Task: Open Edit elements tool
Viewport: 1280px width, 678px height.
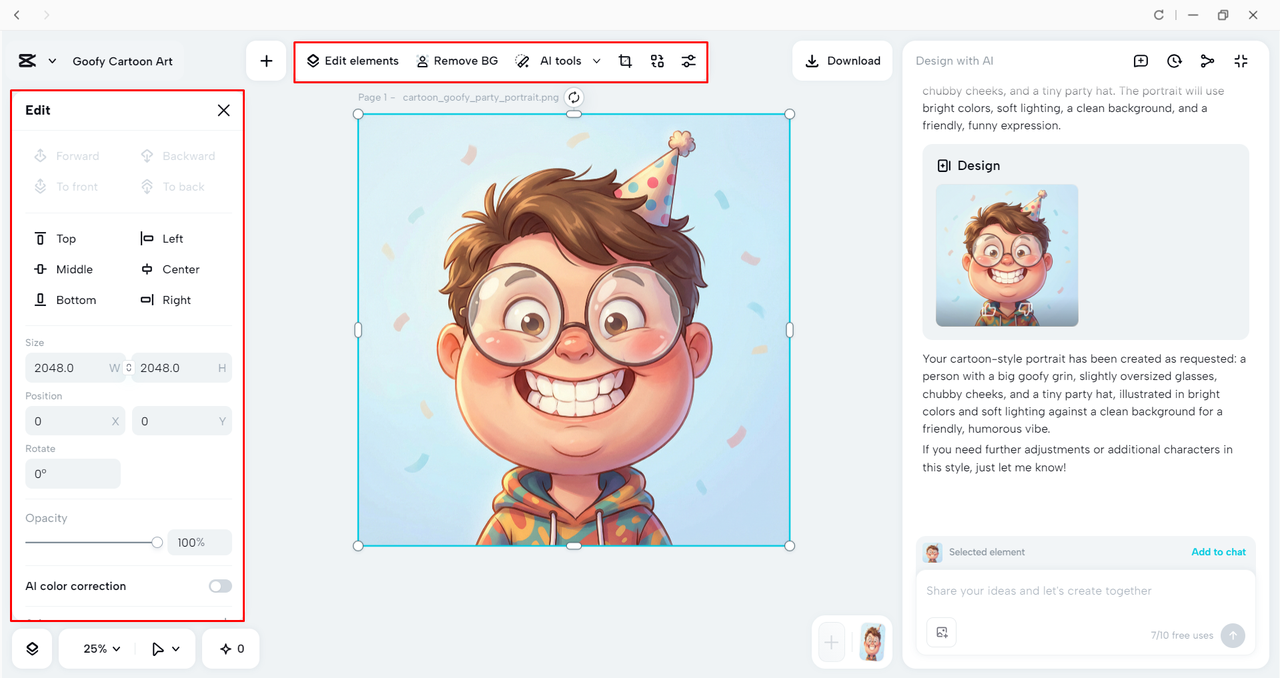Action: (x=352, y=61)
